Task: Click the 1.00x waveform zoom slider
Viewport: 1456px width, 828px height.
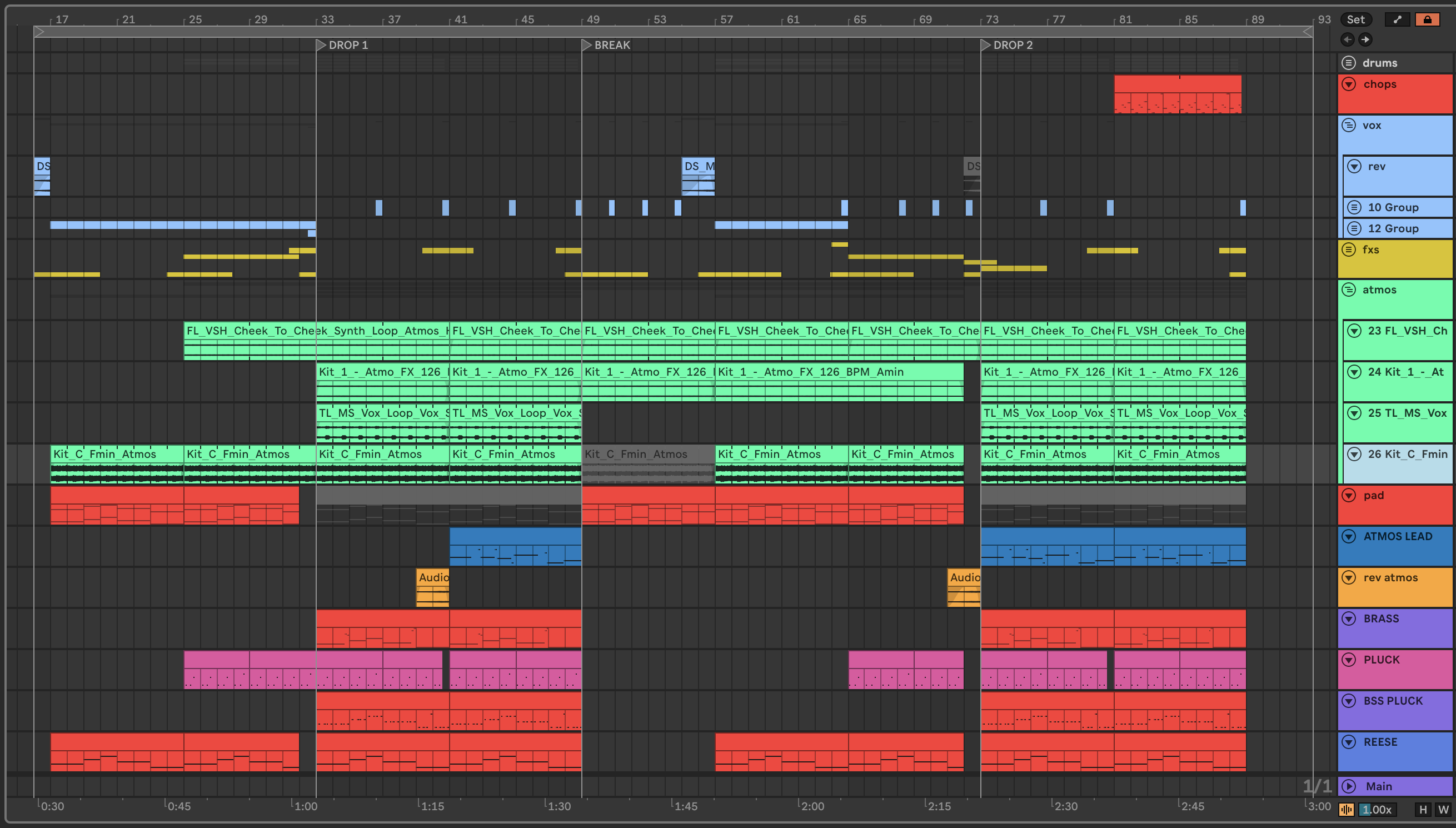Action: click(1378, 809)
